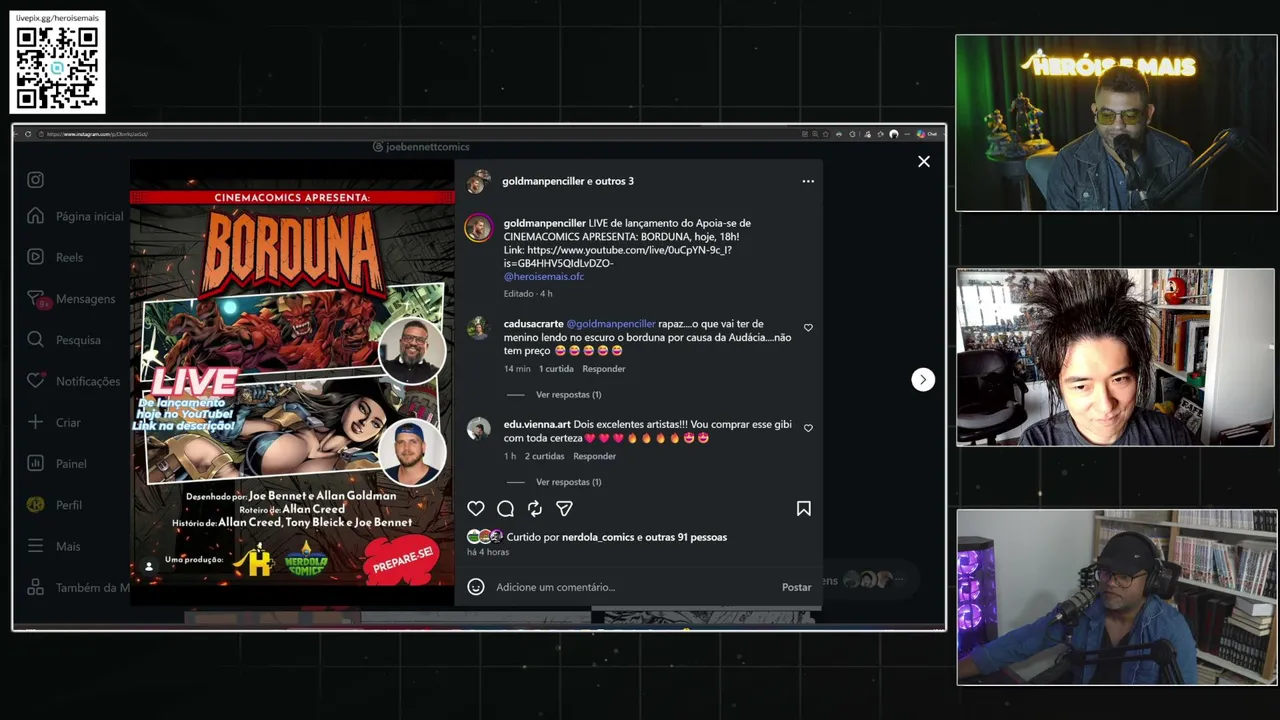Open the @heroisemais.ofc mention link
The height and width of the screenshot is (720, 1280).
(x=544, y=276)
